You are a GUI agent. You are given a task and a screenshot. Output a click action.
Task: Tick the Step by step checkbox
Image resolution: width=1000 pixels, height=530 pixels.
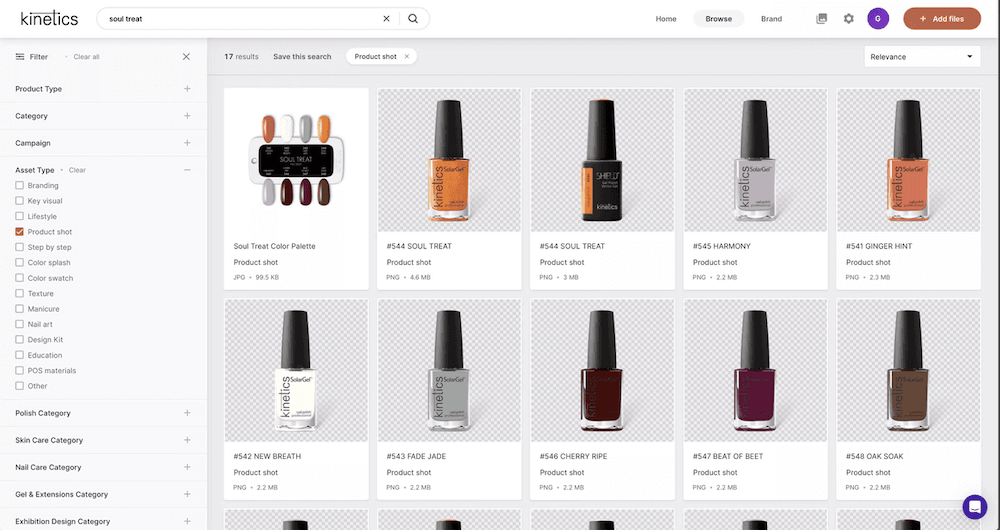20,247
